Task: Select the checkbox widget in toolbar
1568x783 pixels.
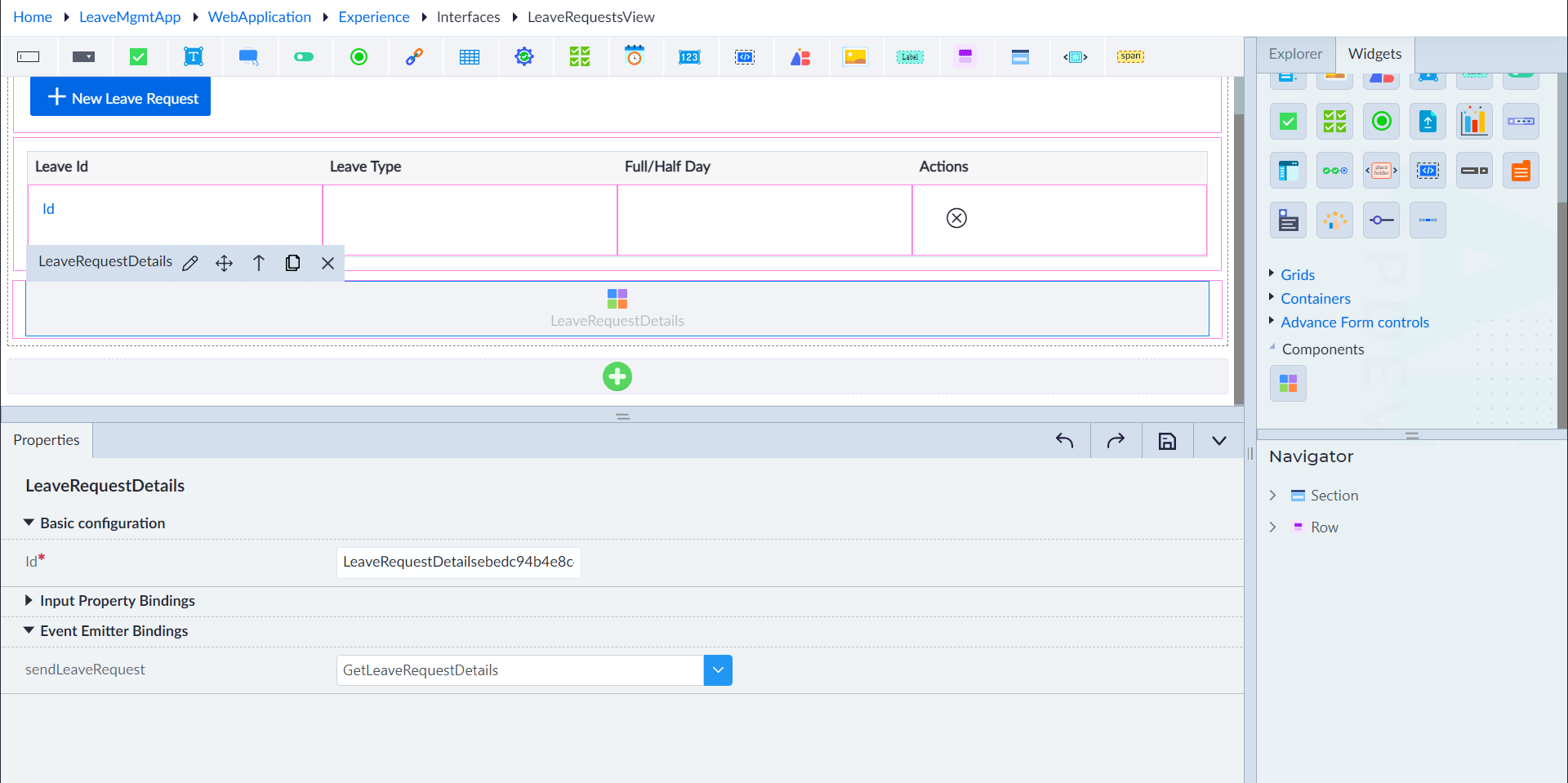Action: click(139, 56)
